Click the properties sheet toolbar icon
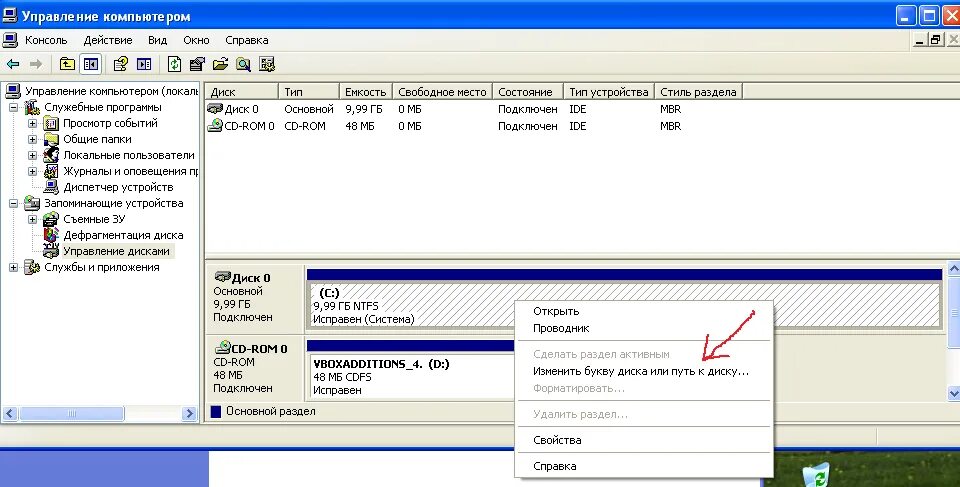Image resolution: width=960 pixels, height=487 pixels. [197, 64]
